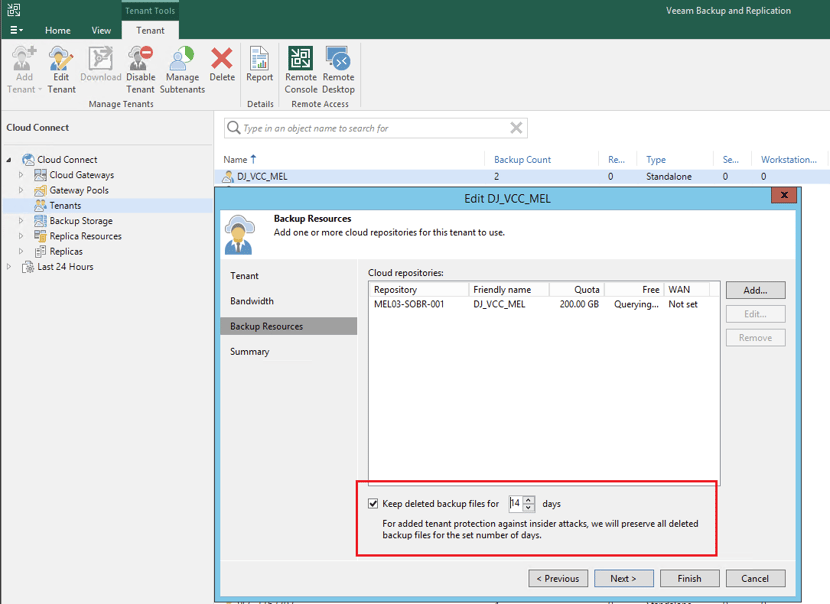Click the Cloud Gateways node icon
The width and height of the screenshot is (830, 604).
pyautogui.click(x=40, y=175)
